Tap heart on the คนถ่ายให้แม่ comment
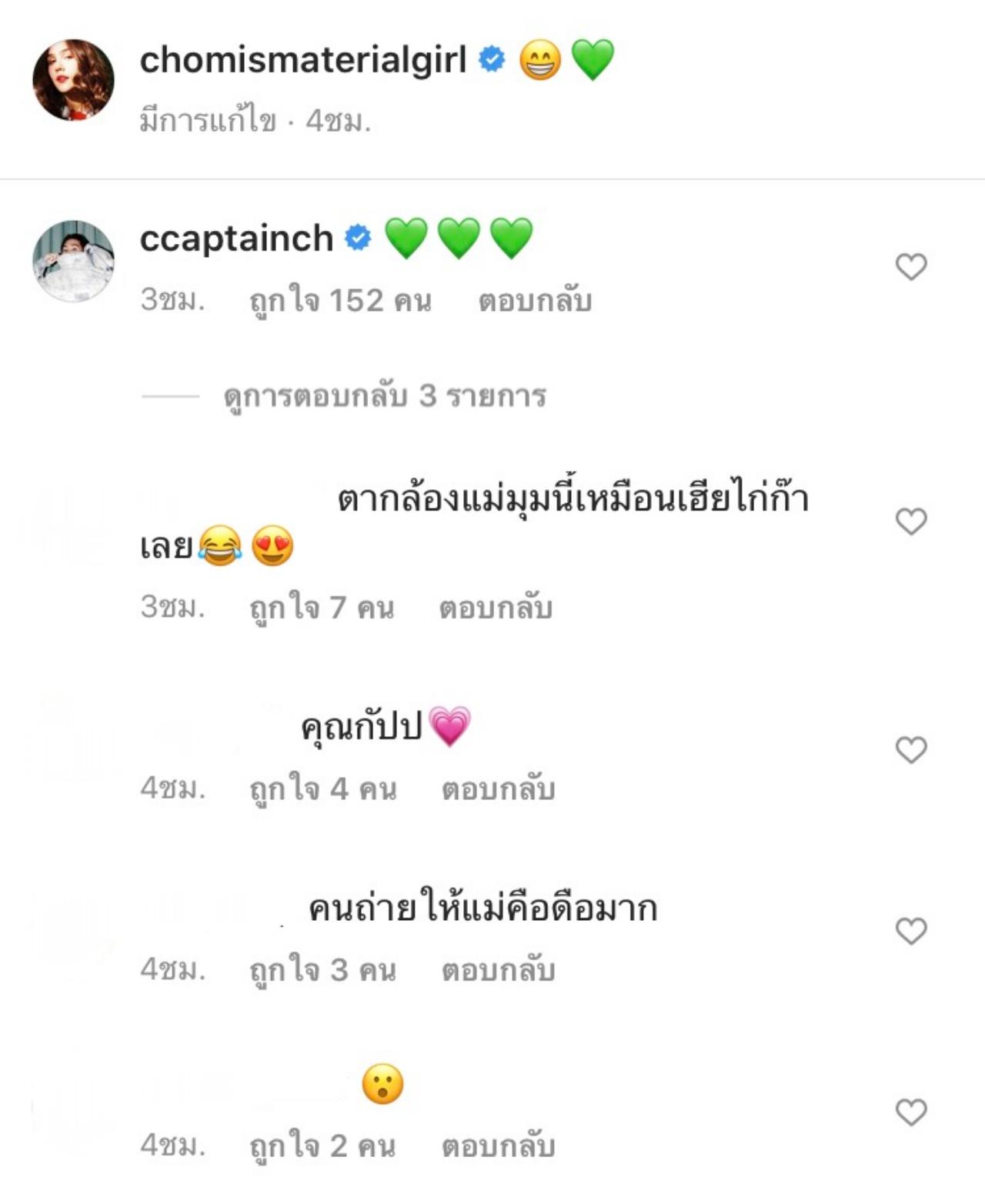The height and width of the screenshot is (1204, 985). click(911, 931)
